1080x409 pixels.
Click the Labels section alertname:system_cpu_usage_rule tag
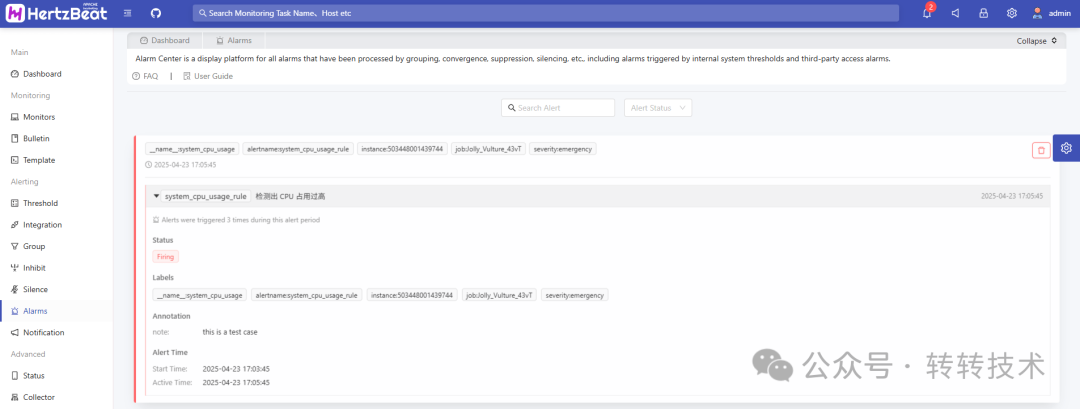[307, 295]
